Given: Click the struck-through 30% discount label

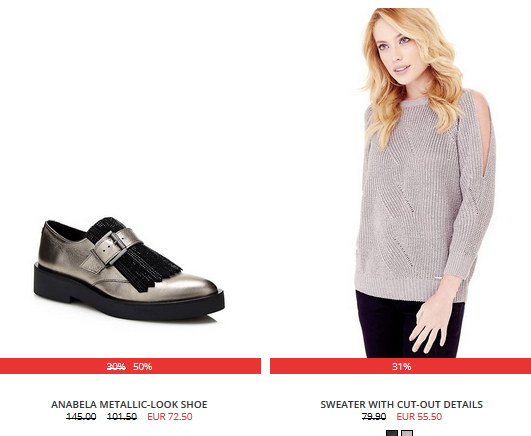Looking at the screenshot, I should pyautogui.click(x=116, y=367).
